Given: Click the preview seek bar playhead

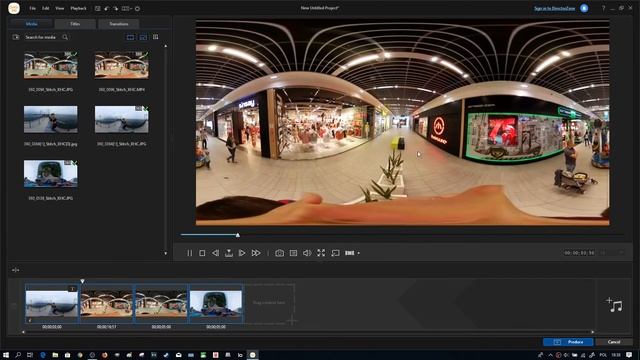Looking at the screenshot, I should pos(238,235).
